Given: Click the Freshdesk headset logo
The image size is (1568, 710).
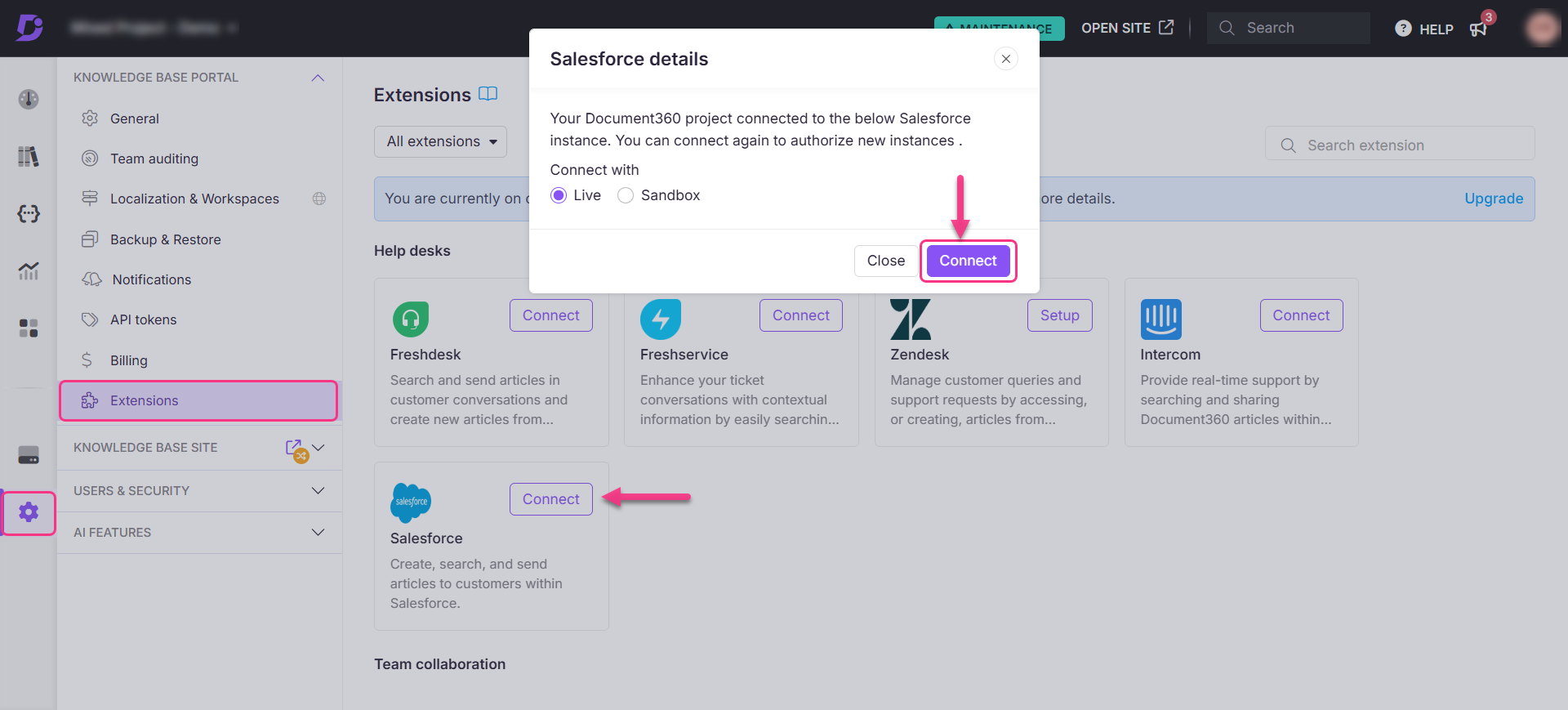Looking at the screenshot, I should [x=411, y=319].
